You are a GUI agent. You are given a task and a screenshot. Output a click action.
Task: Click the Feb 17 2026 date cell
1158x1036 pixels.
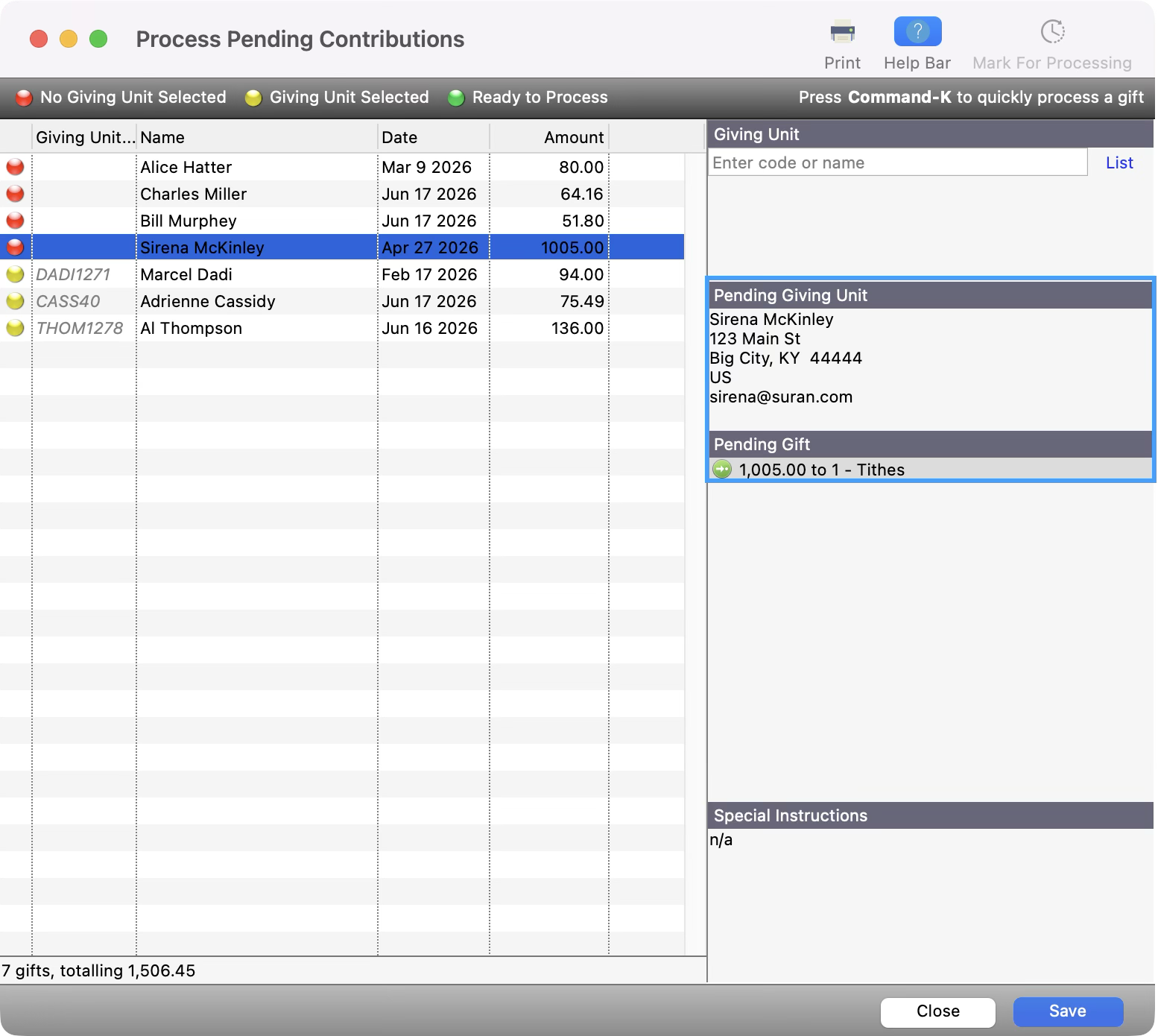429,274
